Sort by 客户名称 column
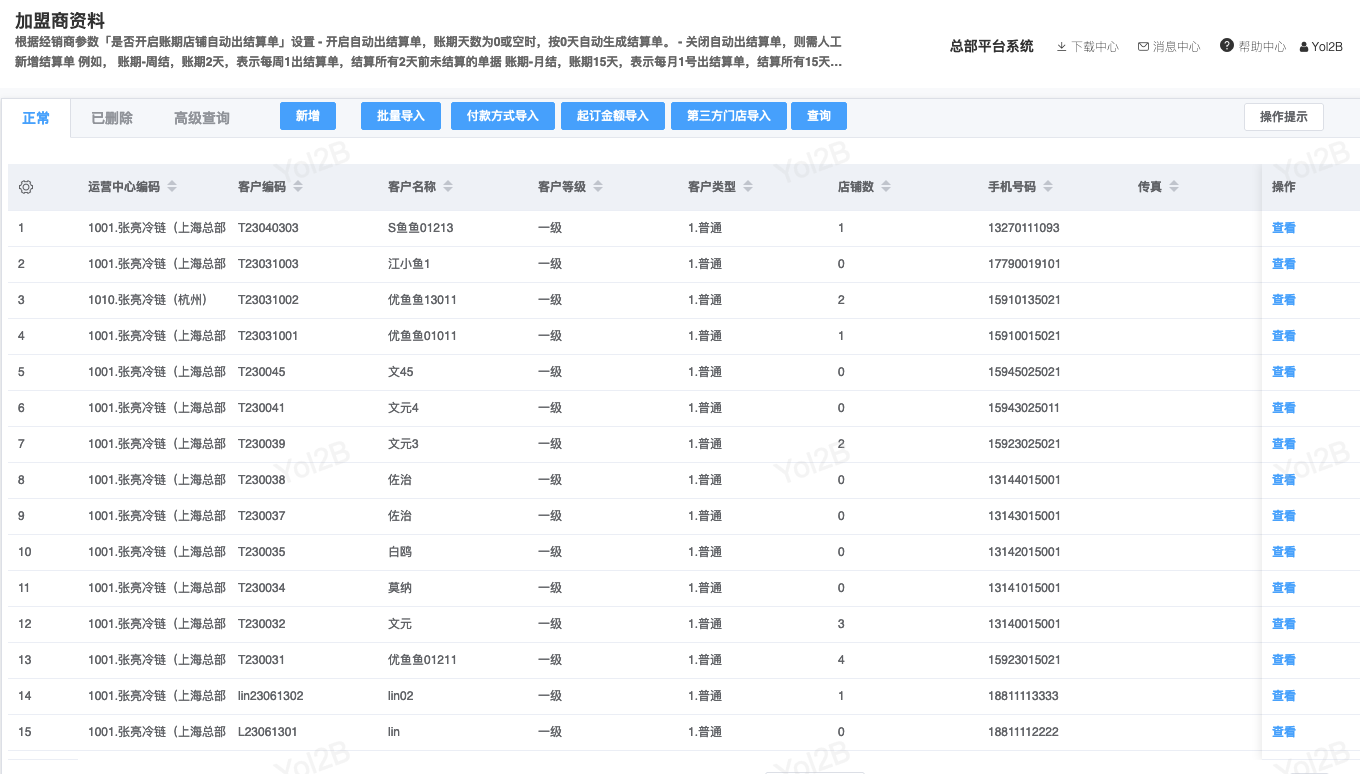This screenshot has width=1360, height=774. [448, 187]
